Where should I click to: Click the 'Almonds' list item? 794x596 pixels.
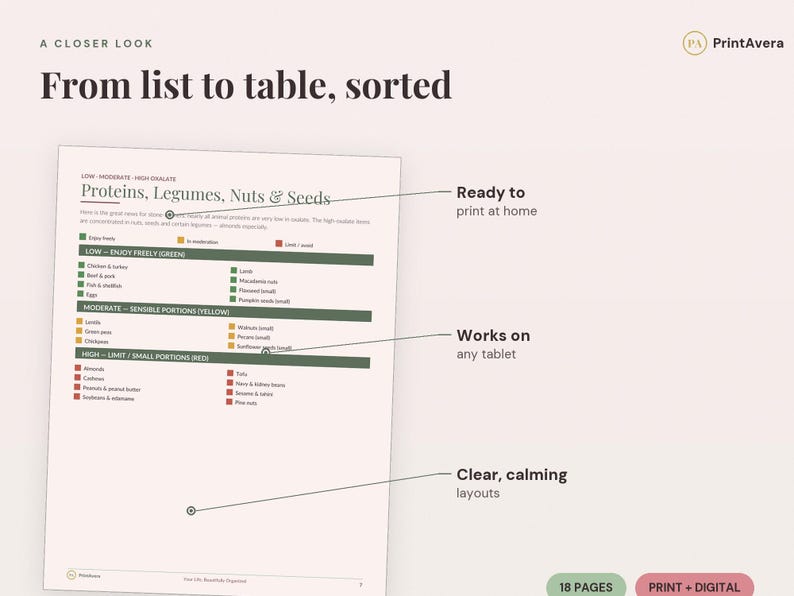coord(90,369)
